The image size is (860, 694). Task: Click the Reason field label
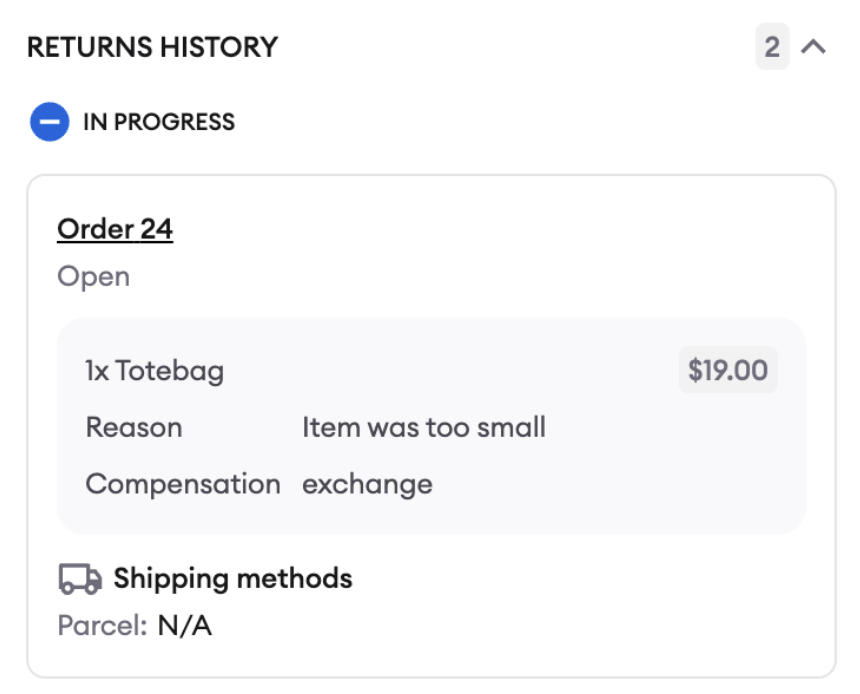click(x=134, y=427)
